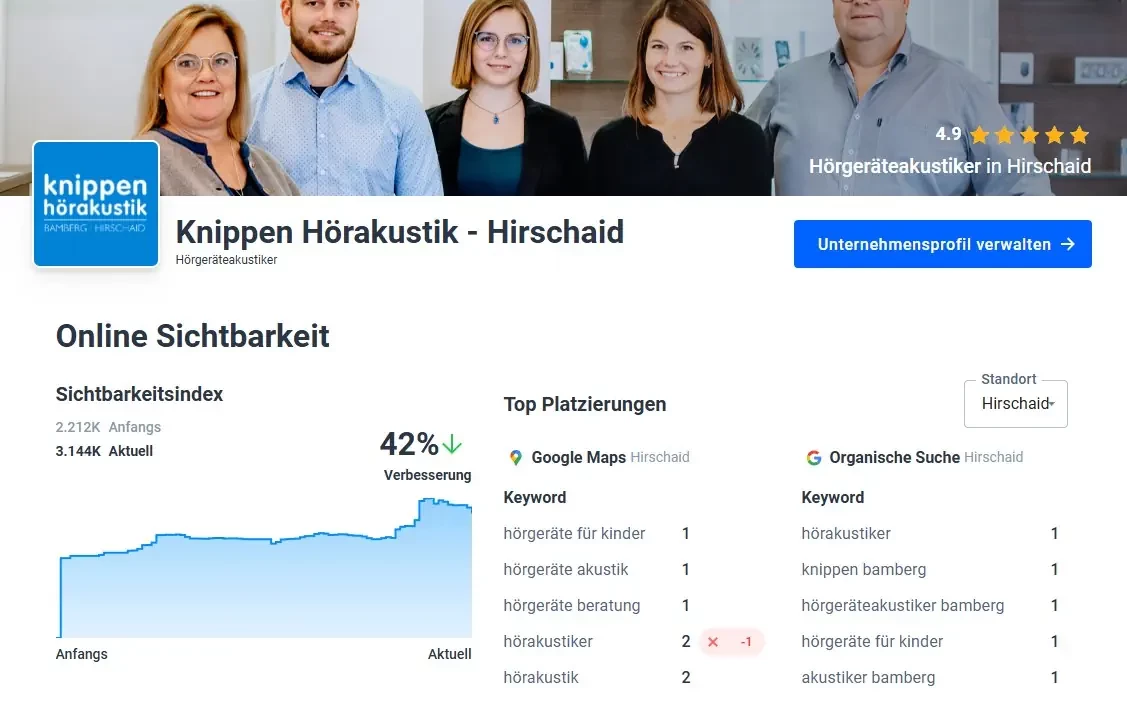Click the Google Maps keyword 'hörakustiker'
Viewport: 1127px width, 717px height.
tap(548, 642)
